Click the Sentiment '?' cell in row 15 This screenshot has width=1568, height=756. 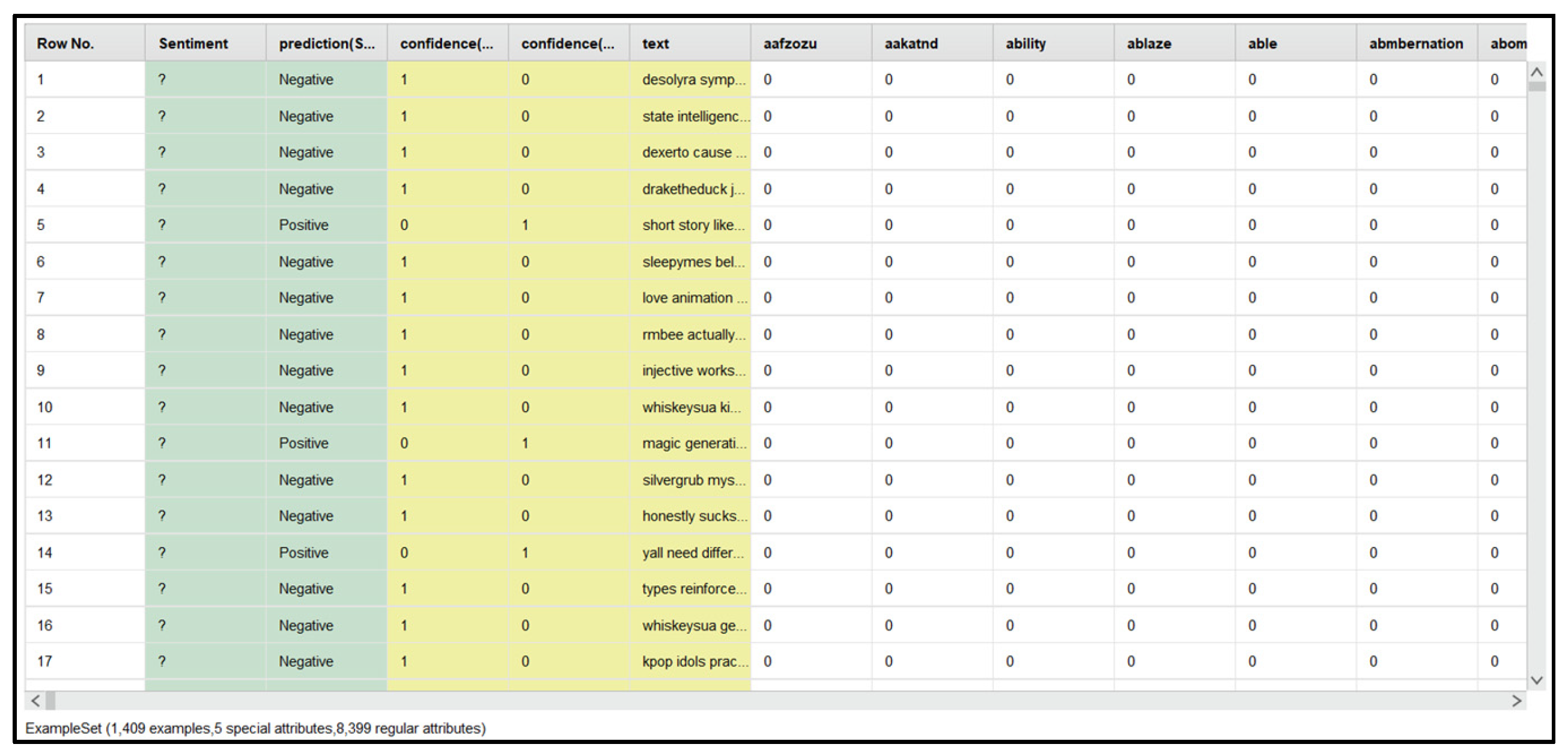pyautogui.click(x=205, y=588)
